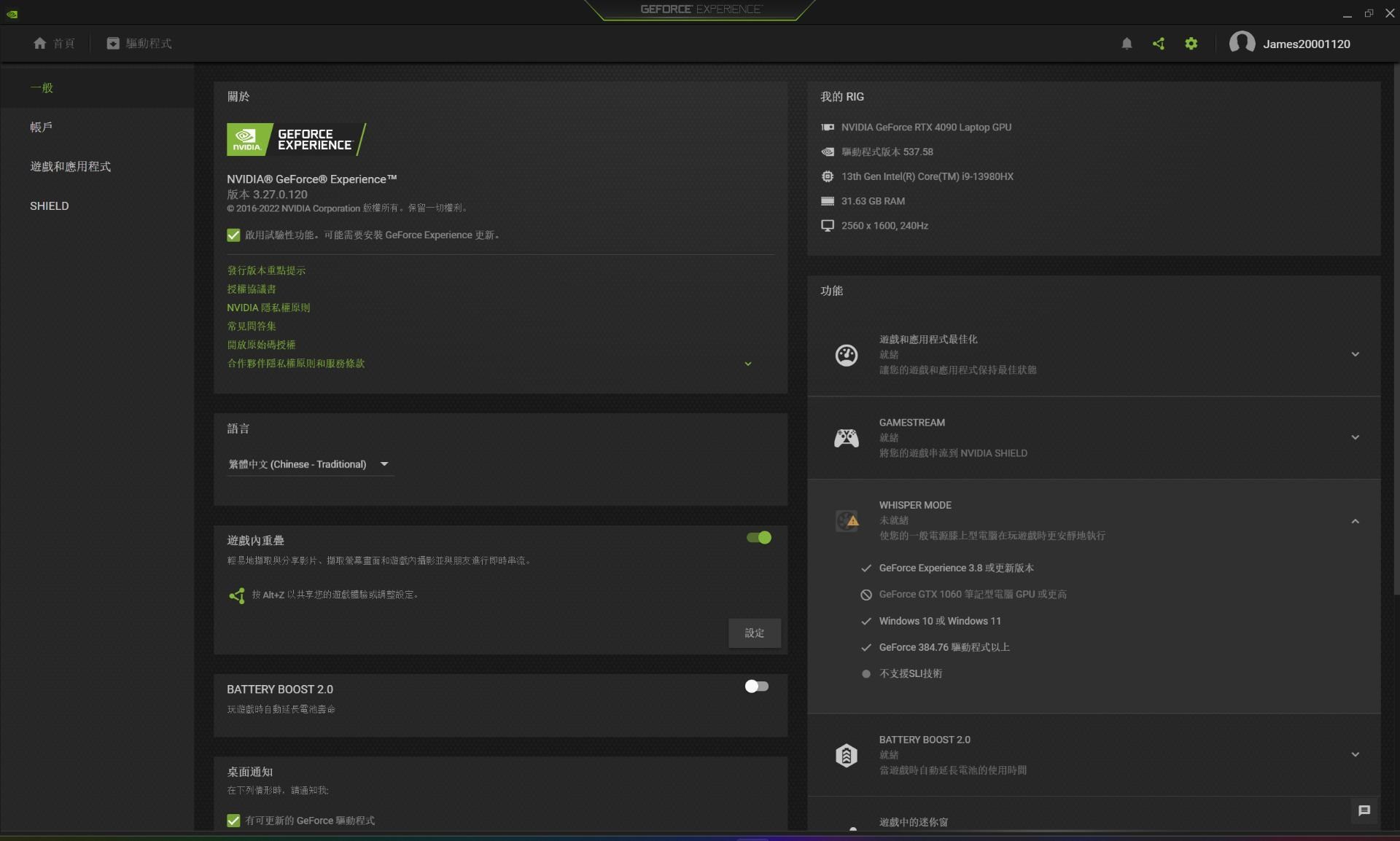Viewport: 1400px width, 841px height.
Task: Expand the GAMESTREAM section chevron
Action: 1356,438
